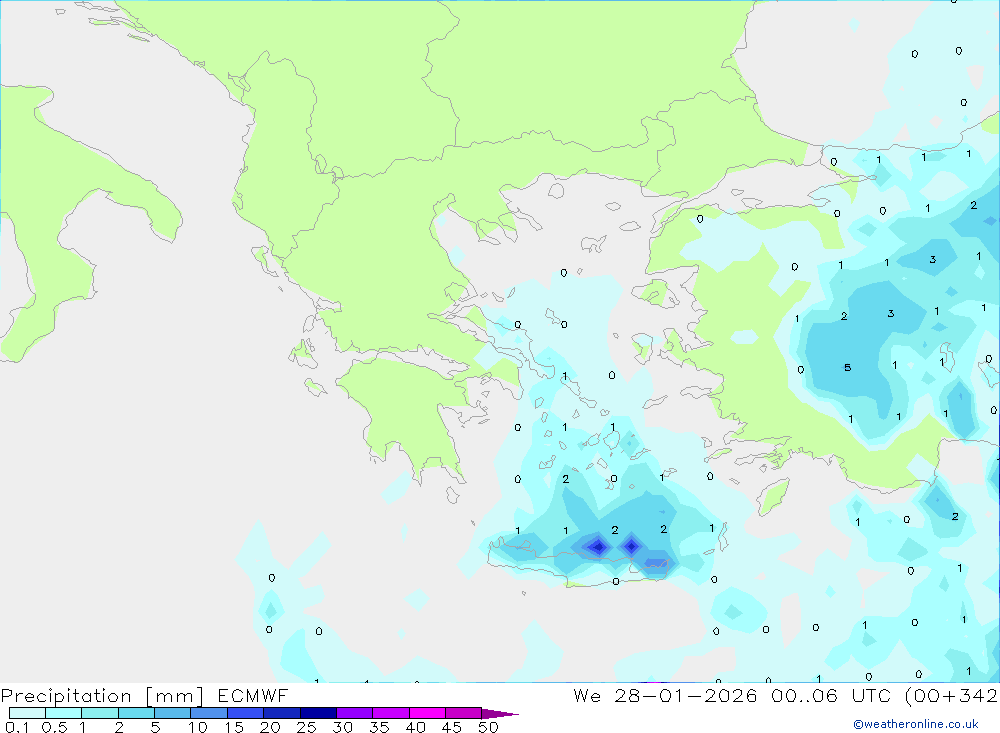
Task: Choose the 30–35 mm violet legend swatch
Action: [x=355, y=713]
